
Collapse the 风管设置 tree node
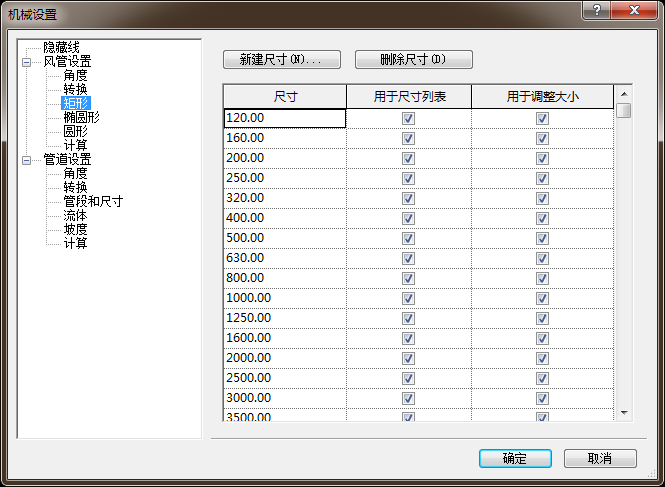[26, 63]
